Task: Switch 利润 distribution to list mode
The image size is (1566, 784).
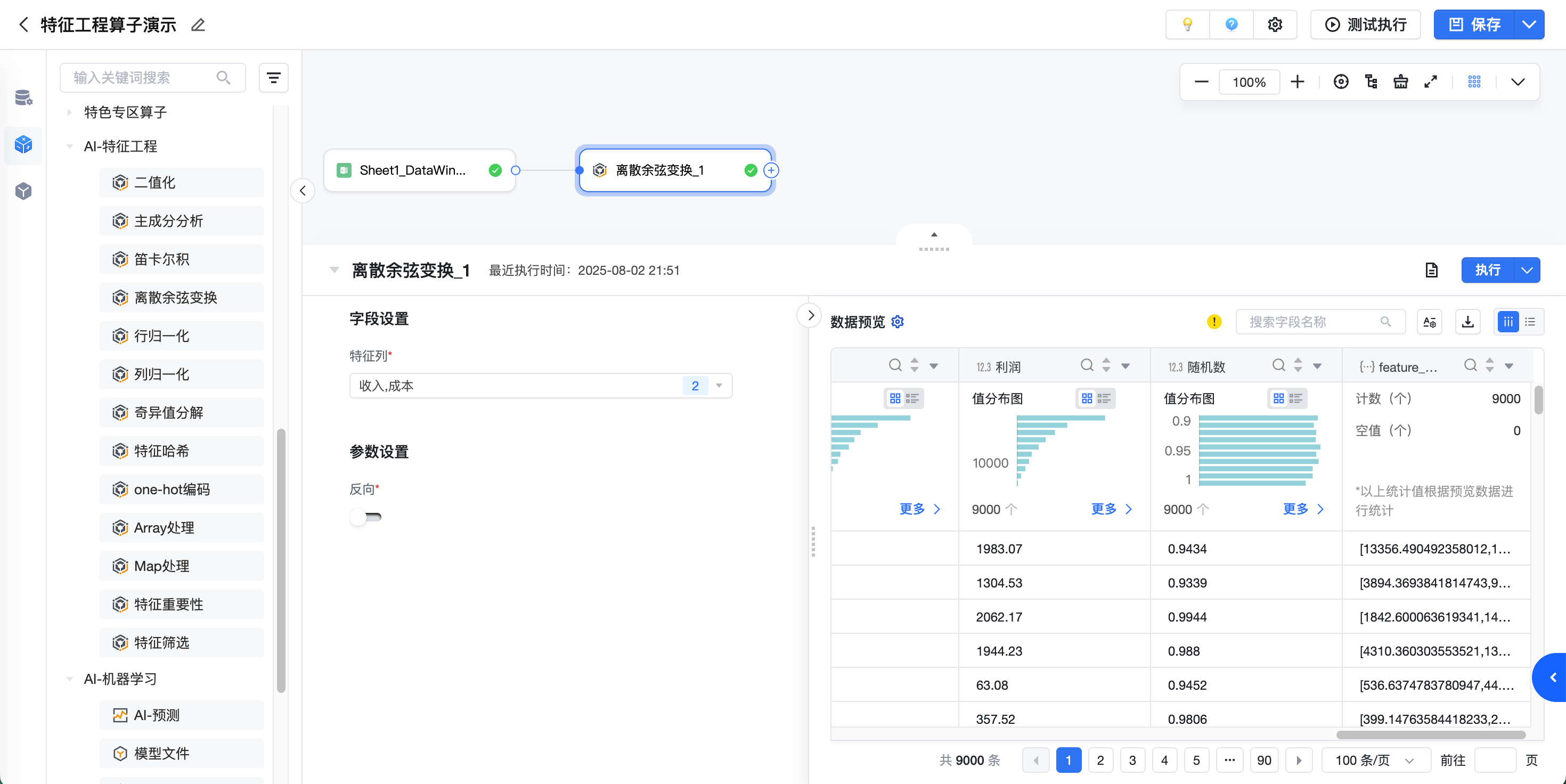Action: pyautogui.click(x=1104, y=398)
